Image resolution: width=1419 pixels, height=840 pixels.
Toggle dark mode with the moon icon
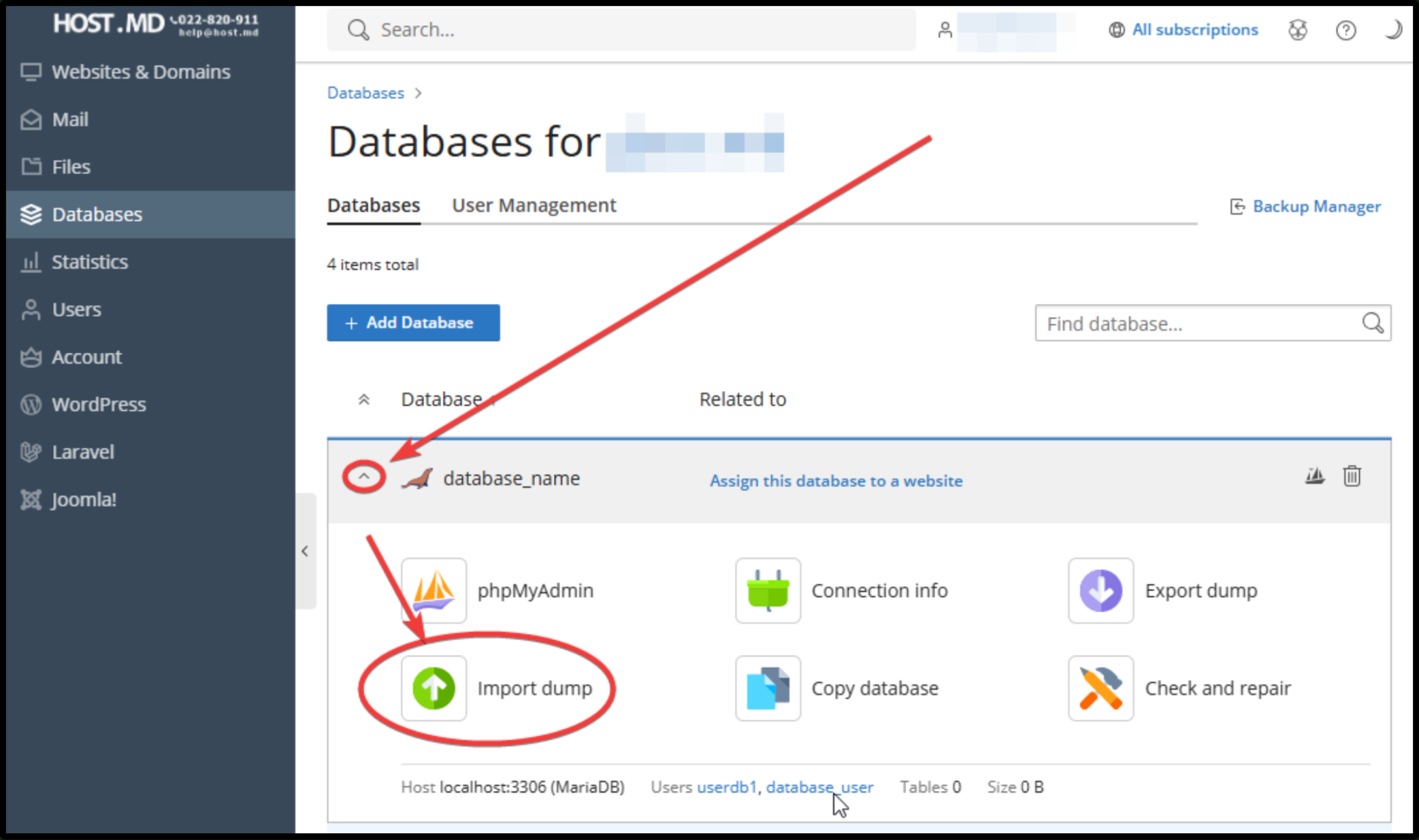[1393, 30]
